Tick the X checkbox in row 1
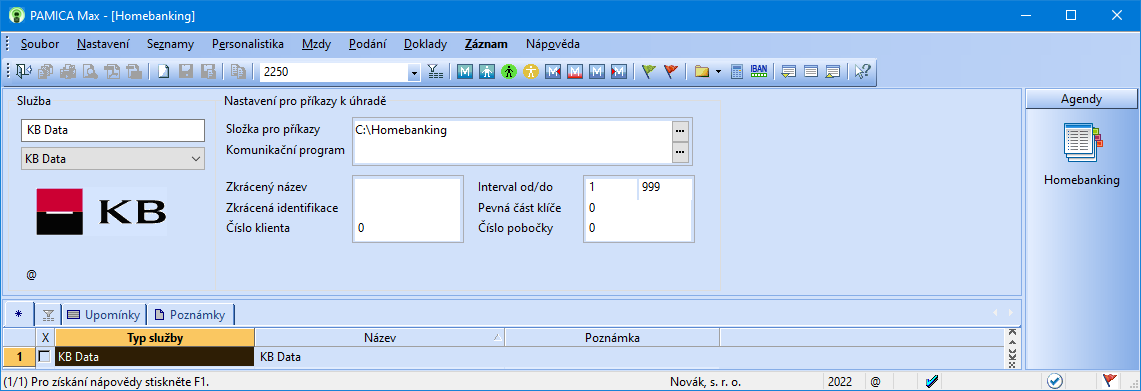1141x391 pixels. (x=44, y=357)
